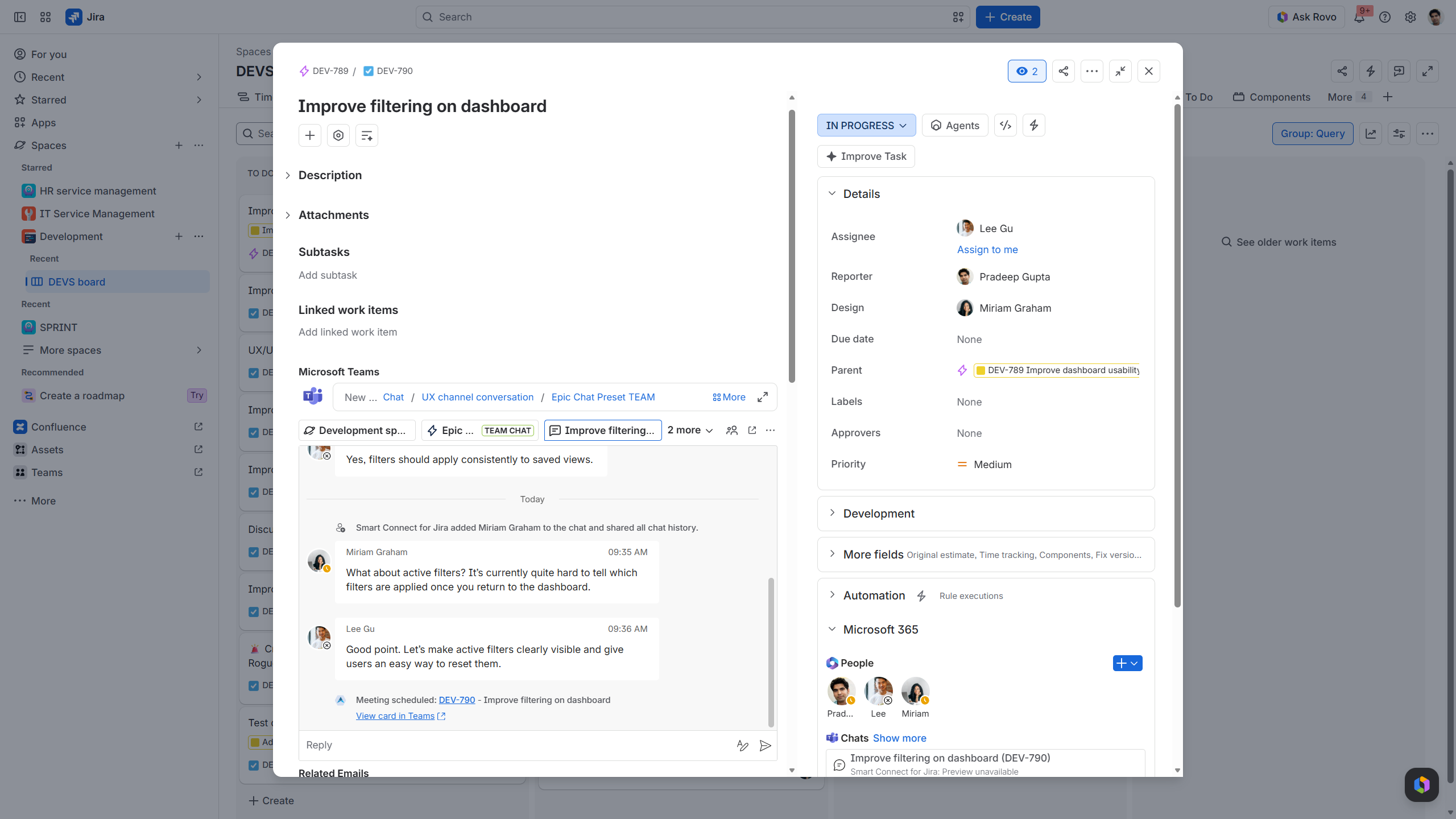1456x819 pixels.
Task: Select the Development sp... chat tab
Action: pyautogui.click(x=357, y=431)
